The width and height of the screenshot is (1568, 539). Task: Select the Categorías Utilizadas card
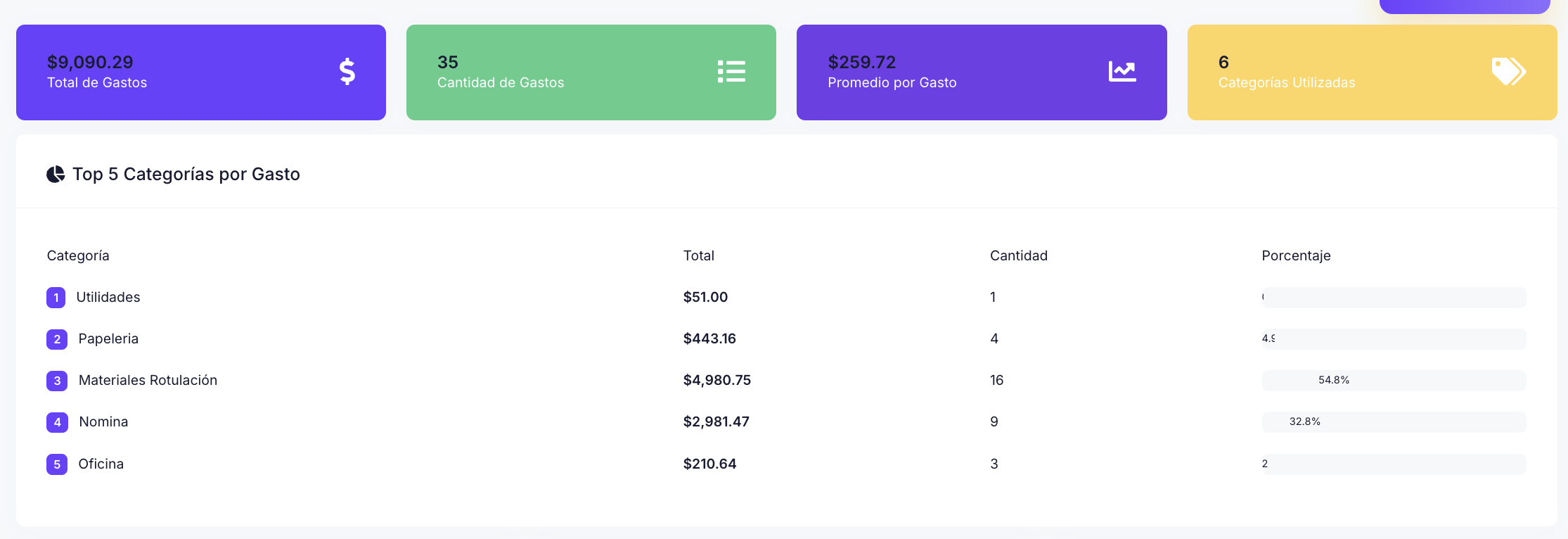[1372, 72]
